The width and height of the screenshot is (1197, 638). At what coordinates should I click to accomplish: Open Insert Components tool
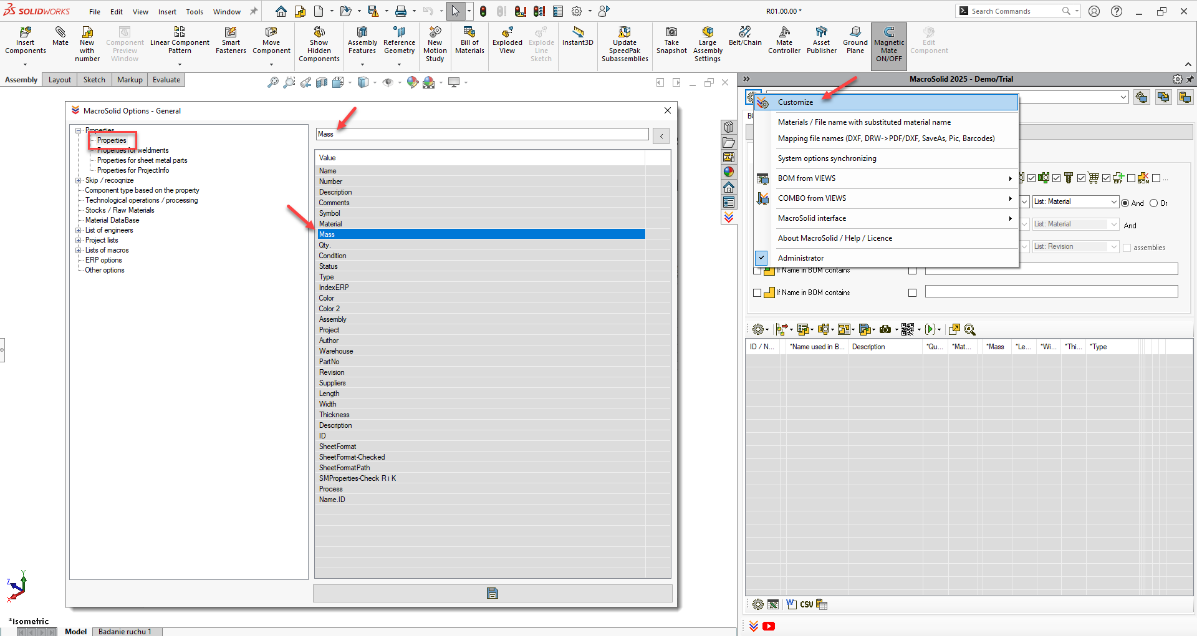[25, 40]
